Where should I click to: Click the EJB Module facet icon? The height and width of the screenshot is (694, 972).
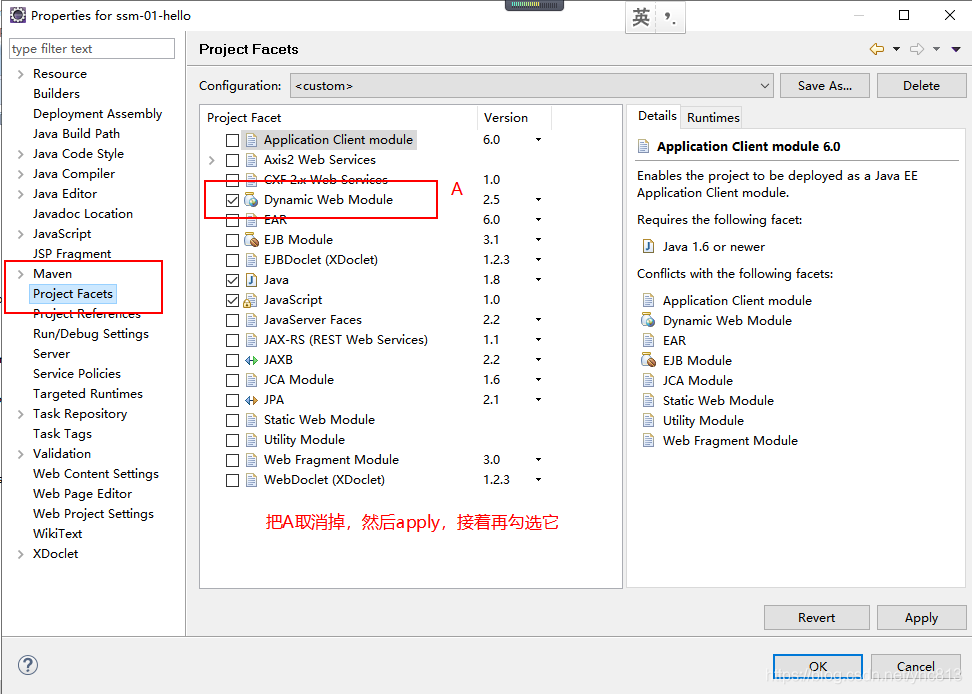(x=251, y=240)
